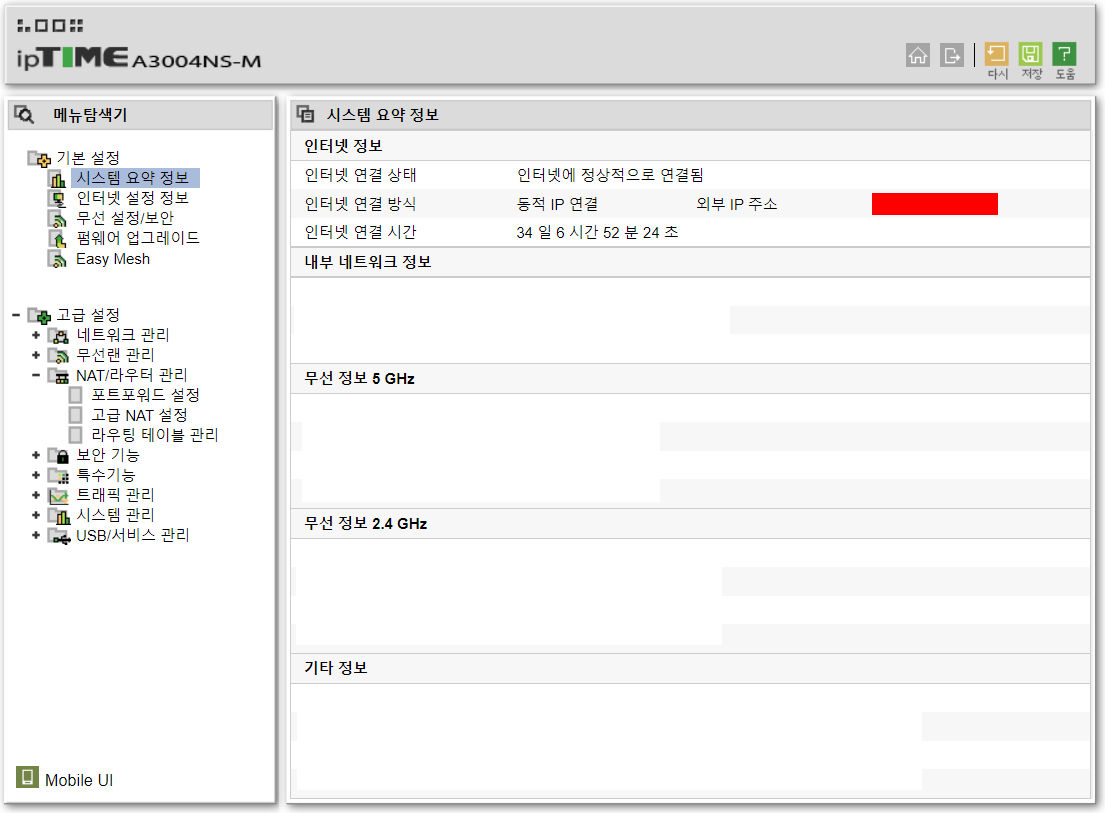Expand the 트래픽 관리 tree node
The width and height of the screenshot is (1105, 814).
point(36,495)
